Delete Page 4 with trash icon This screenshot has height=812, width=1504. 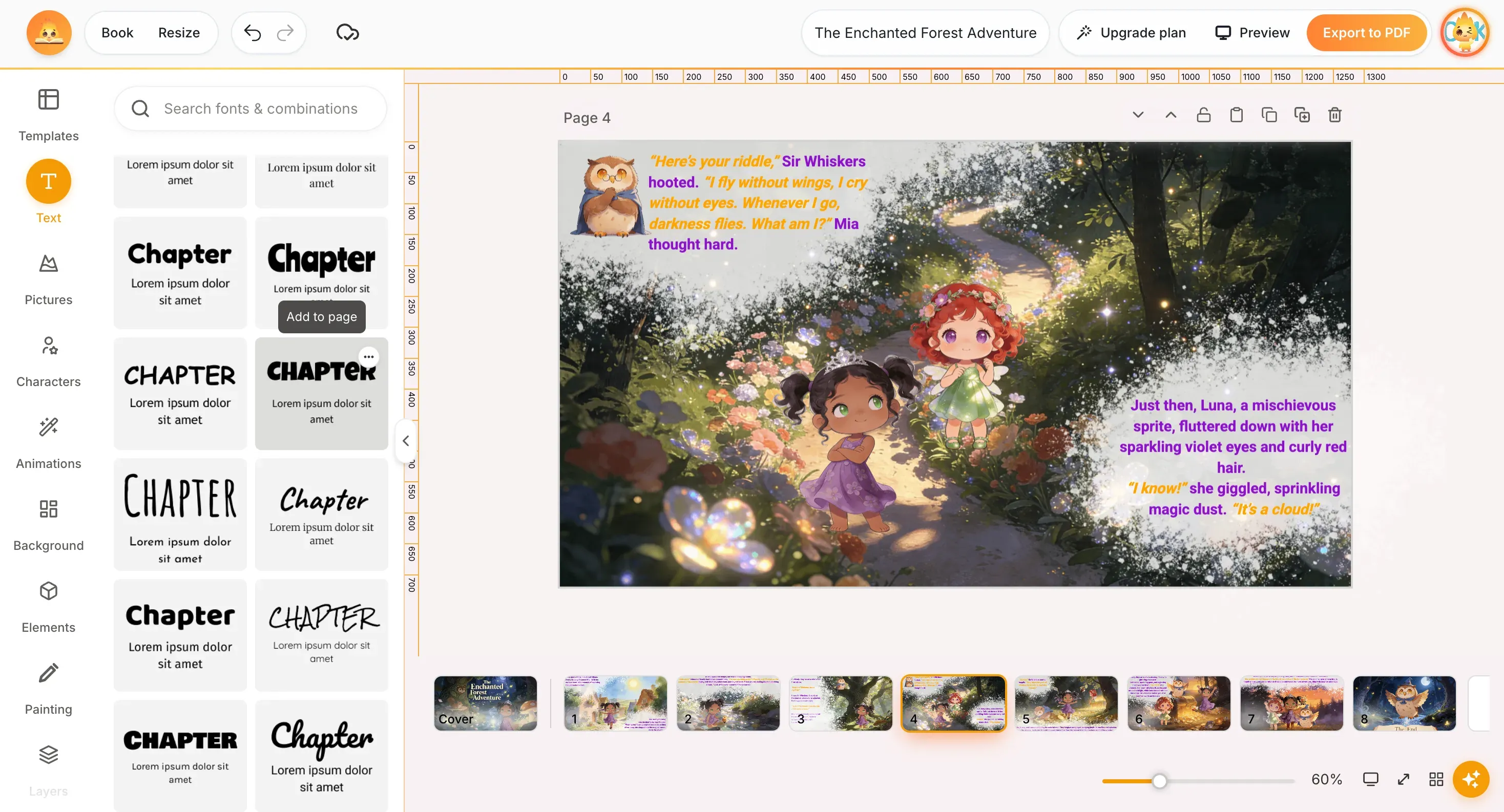point(1334,114)
